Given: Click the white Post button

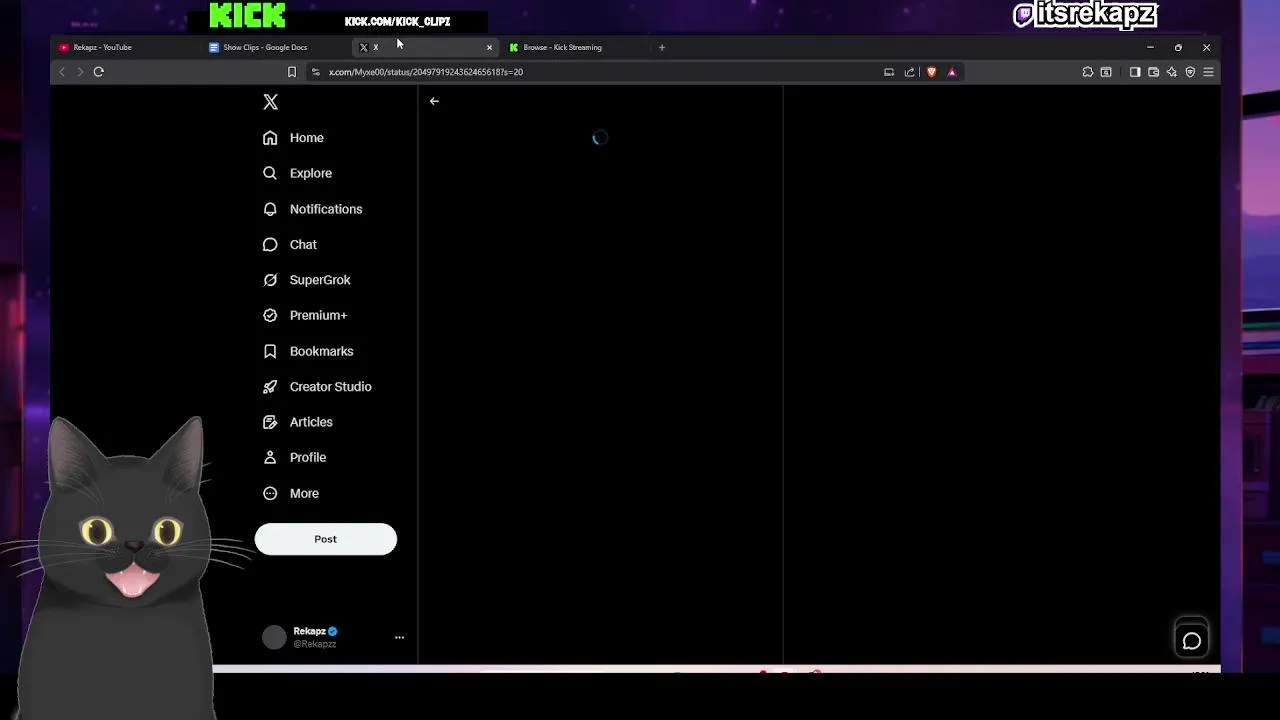Looking at the screenshot, I should click(x=326, y=539).
